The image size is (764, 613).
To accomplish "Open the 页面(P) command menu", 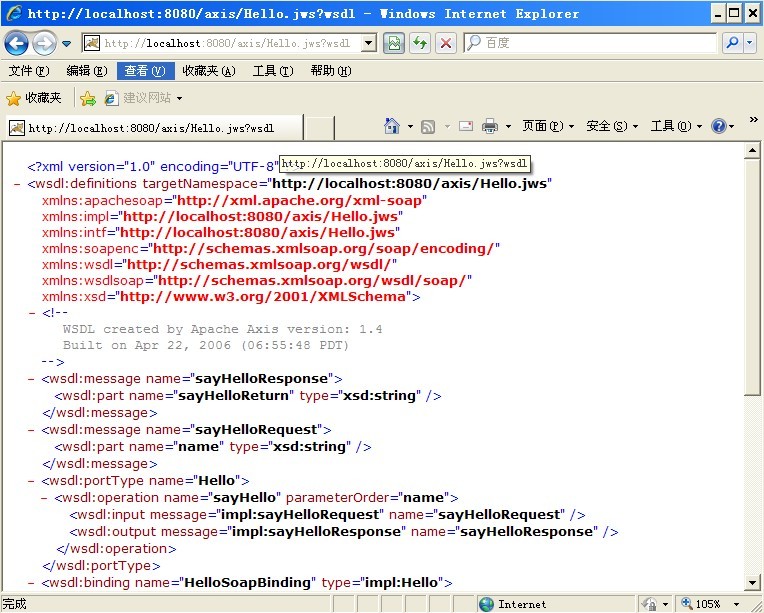I will (548, 126).
